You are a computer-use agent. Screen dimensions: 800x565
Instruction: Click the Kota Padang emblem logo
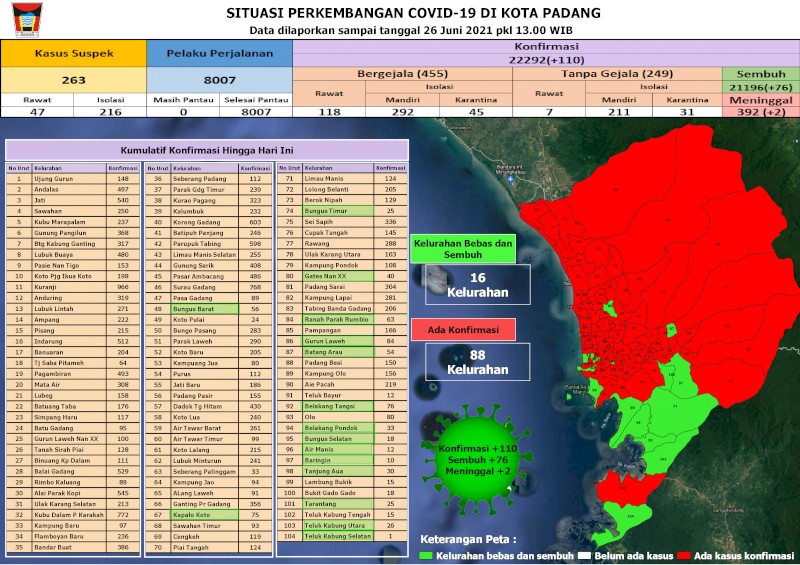[28, 19]
